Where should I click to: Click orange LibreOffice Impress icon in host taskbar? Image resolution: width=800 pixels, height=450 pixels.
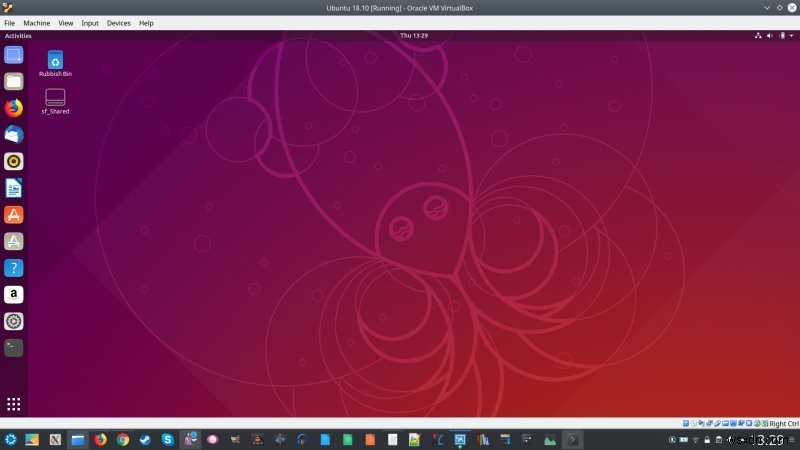370,439
